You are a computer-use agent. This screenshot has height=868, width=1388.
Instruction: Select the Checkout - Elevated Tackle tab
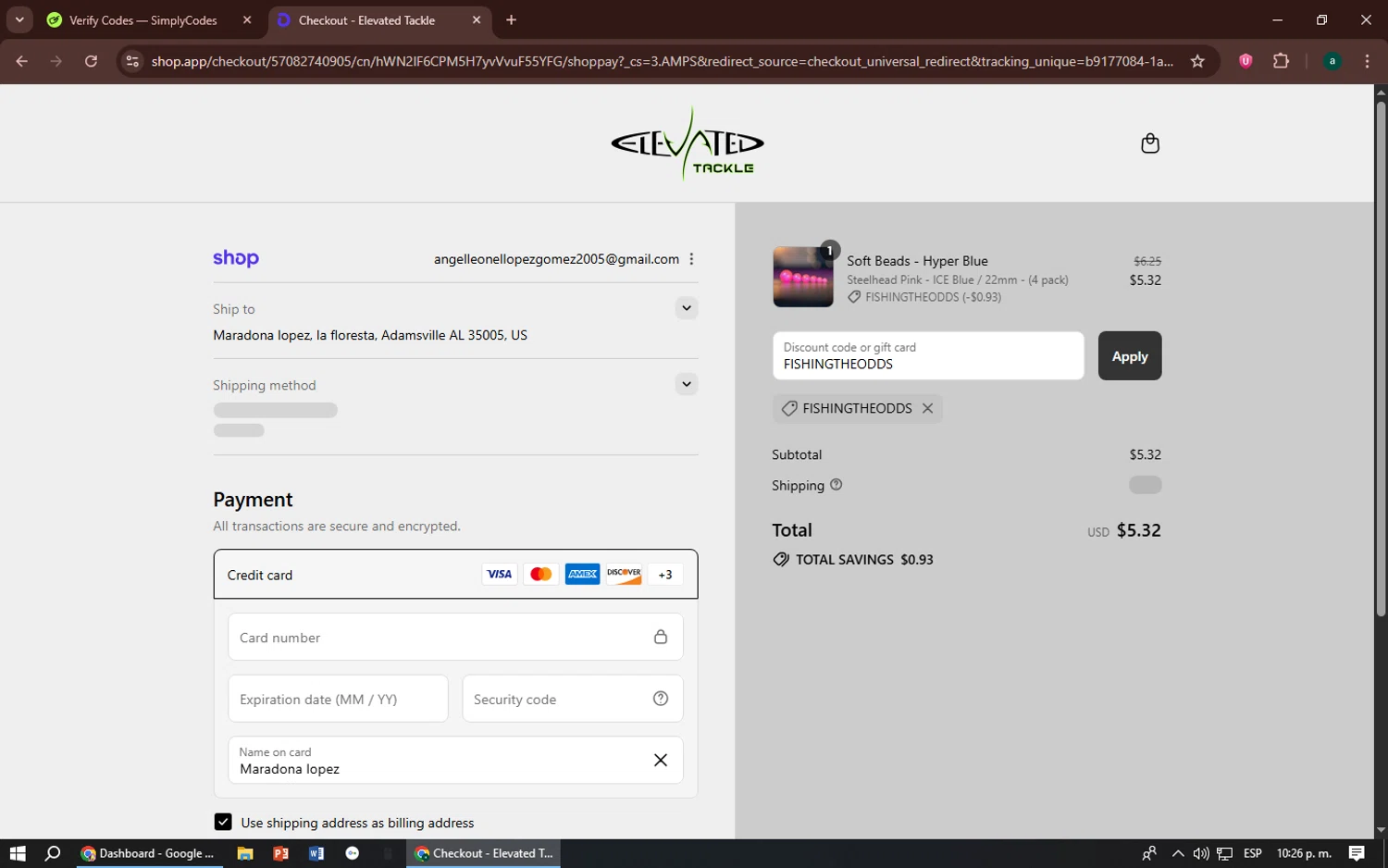pyautogui.click(x=379, y=20)
